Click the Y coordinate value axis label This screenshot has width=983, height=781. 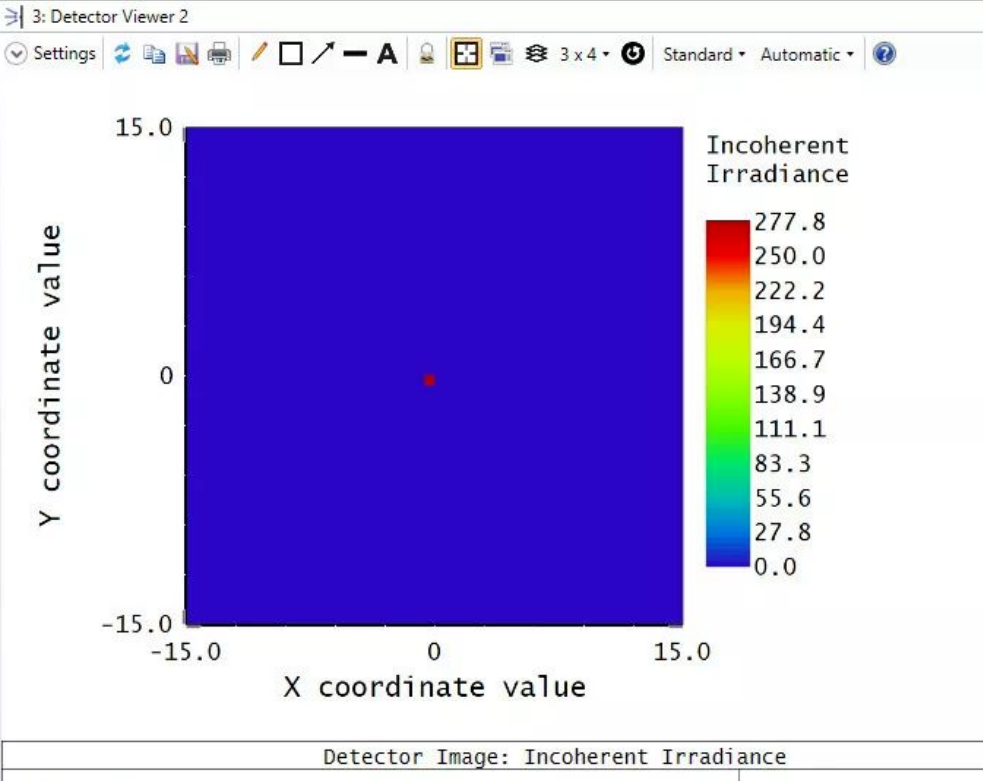(x=50, y=375)
